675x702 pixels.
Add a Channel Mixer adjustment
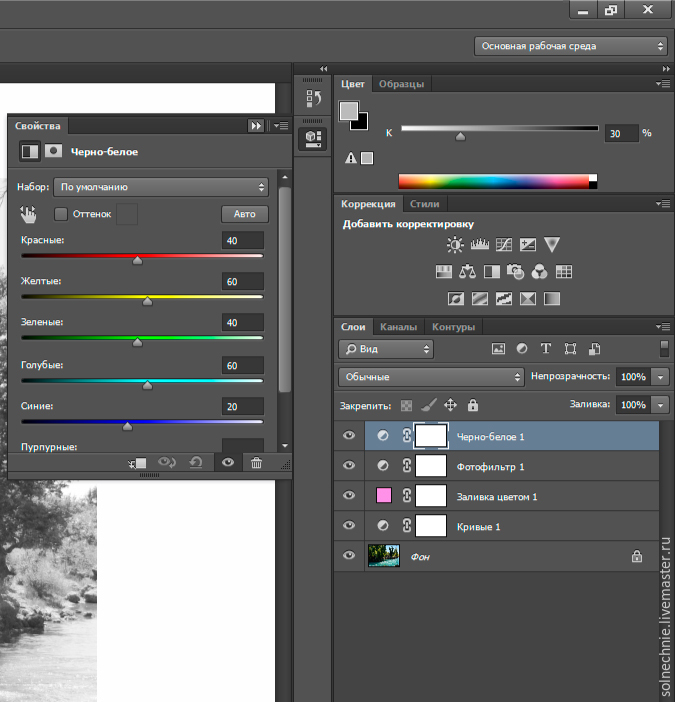(539, 271)
